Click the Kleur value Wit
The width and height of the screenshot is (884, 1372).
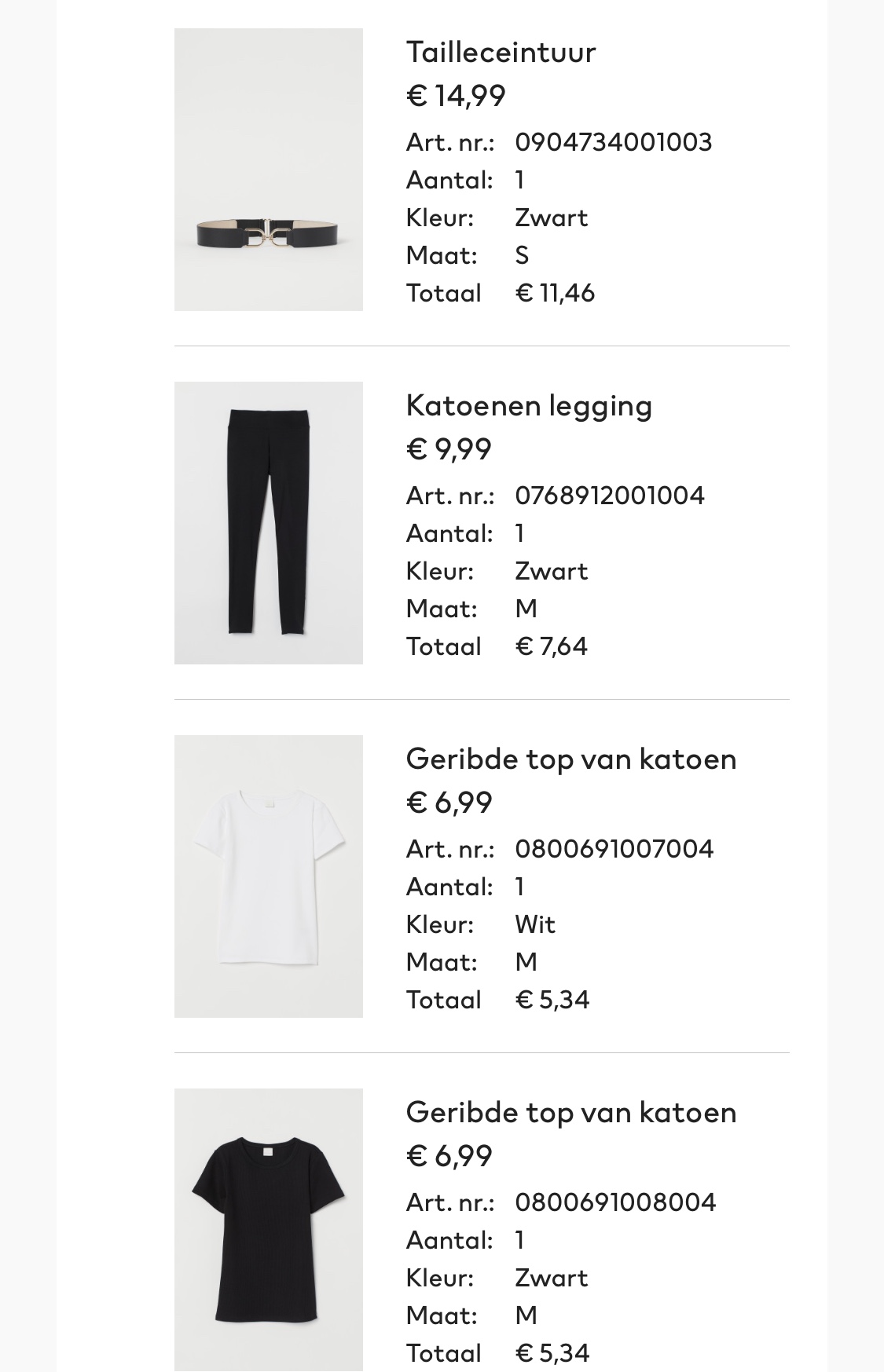click(x=535, y=924)
